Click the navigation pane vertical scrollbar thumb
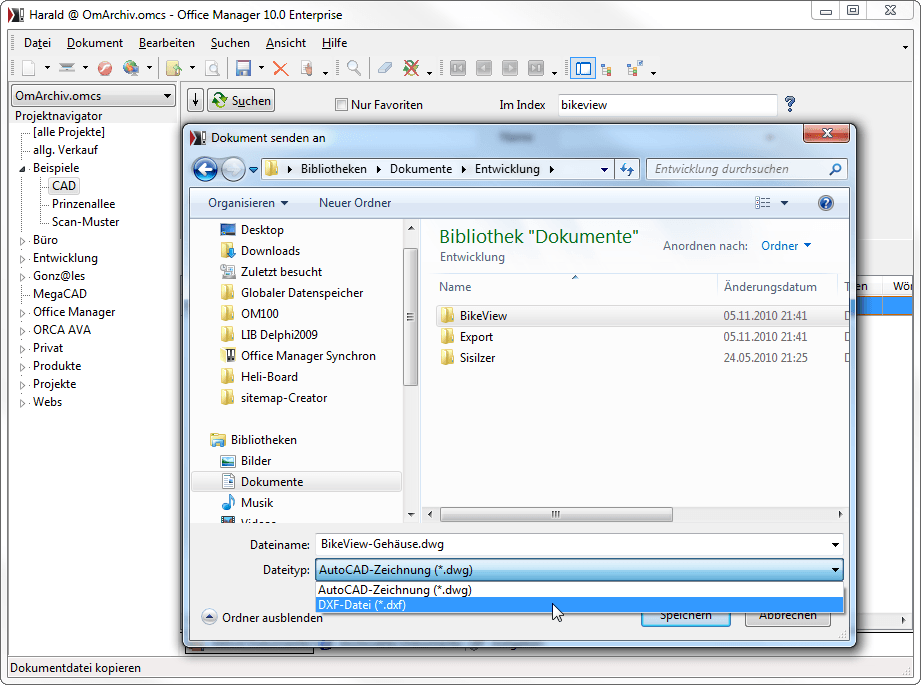This screenshot has width=921, height=685. (x=411, y=317)
